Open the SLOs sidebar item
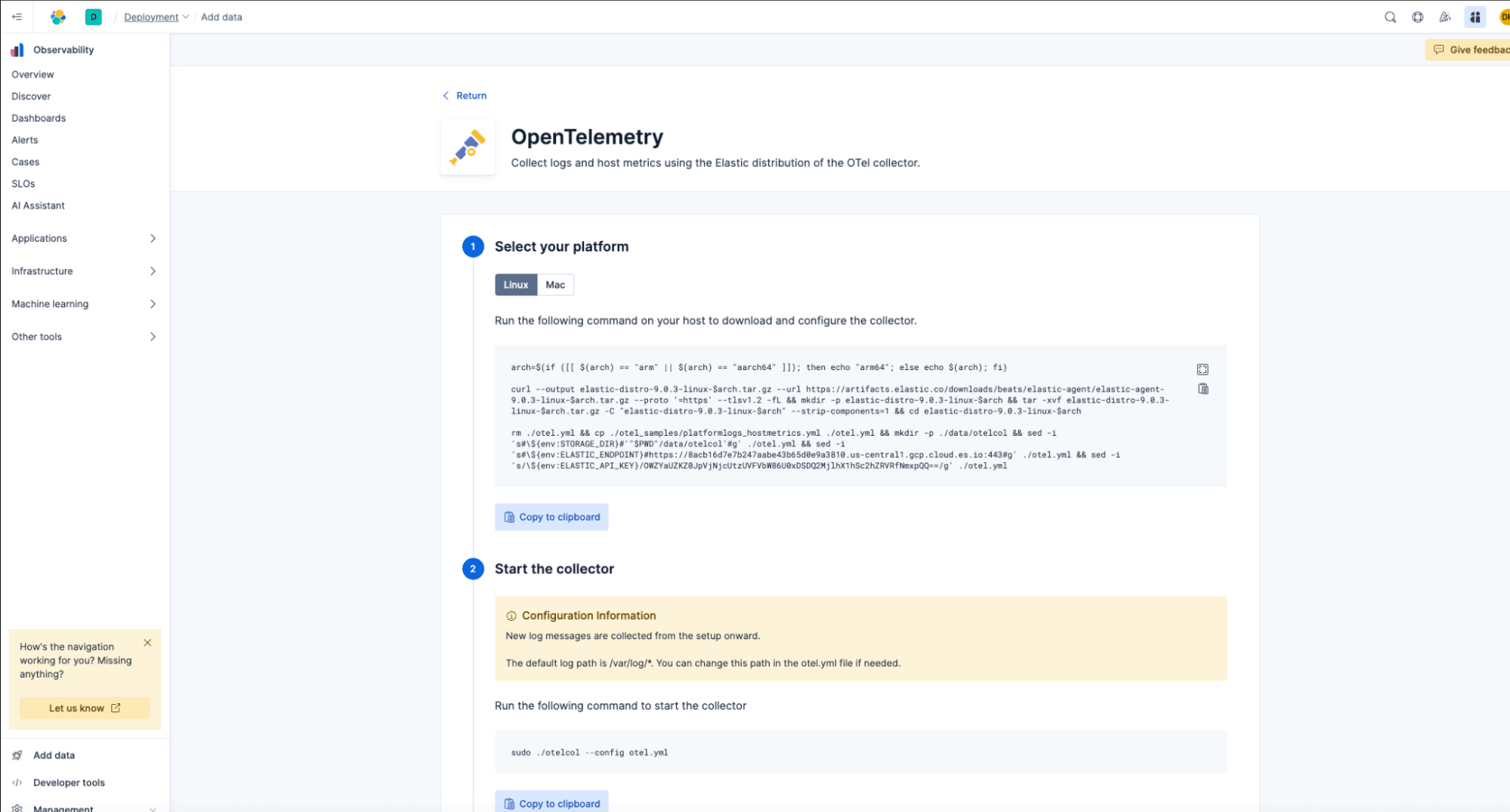The height and width of the screenshot is (812, 1510). [x=23, y=184]
